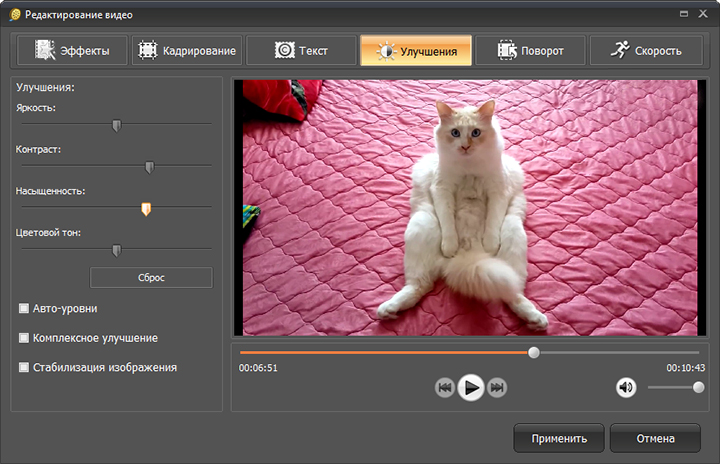Select the Улучшения tab

(415, 50)
